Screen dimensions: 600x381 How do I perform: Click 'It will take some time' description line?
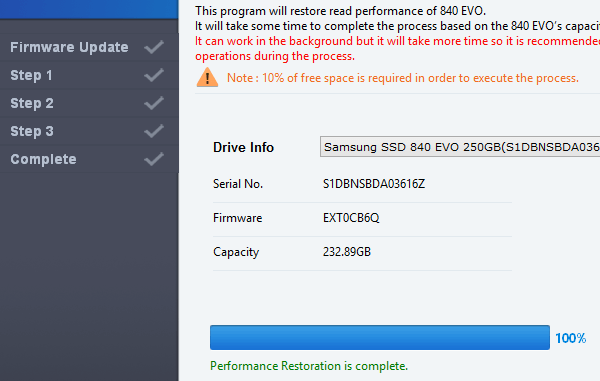[x=398, y=26]
